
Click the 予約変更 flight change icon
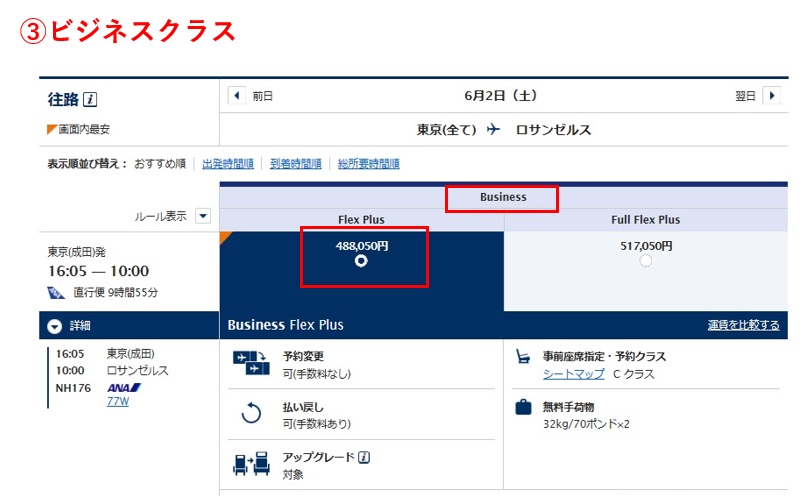click(251, 363)
